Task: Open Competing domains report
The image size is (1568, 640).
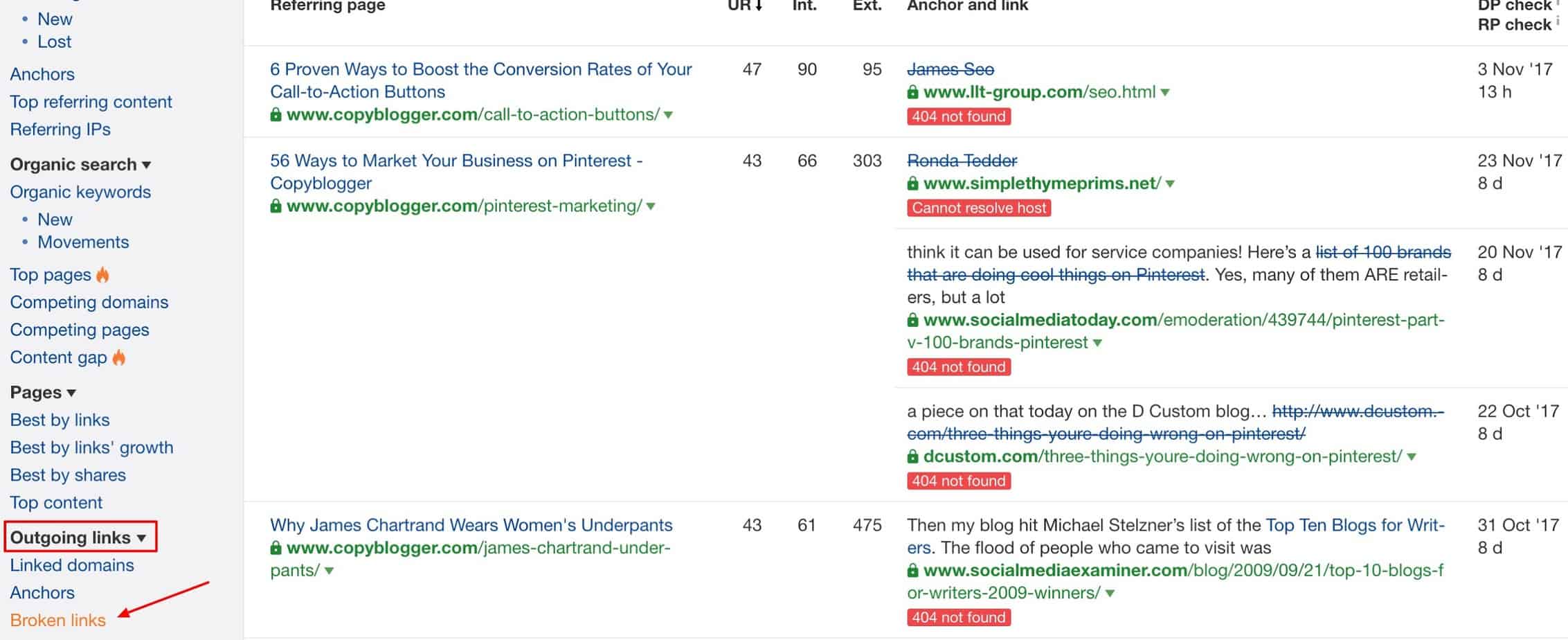Action: (89, 302)
